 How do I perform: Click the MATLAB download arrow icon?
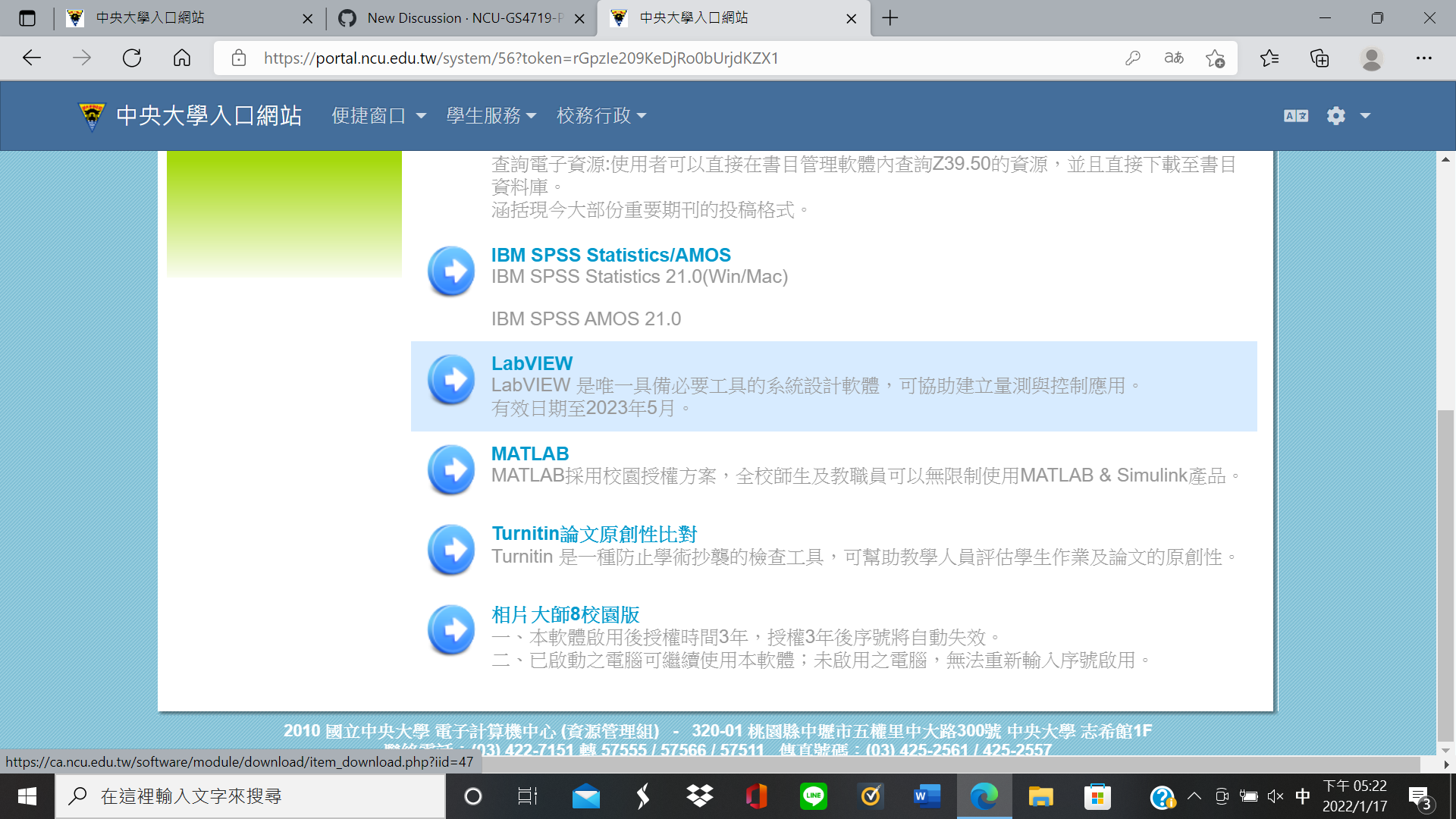(x=451, y=470)
